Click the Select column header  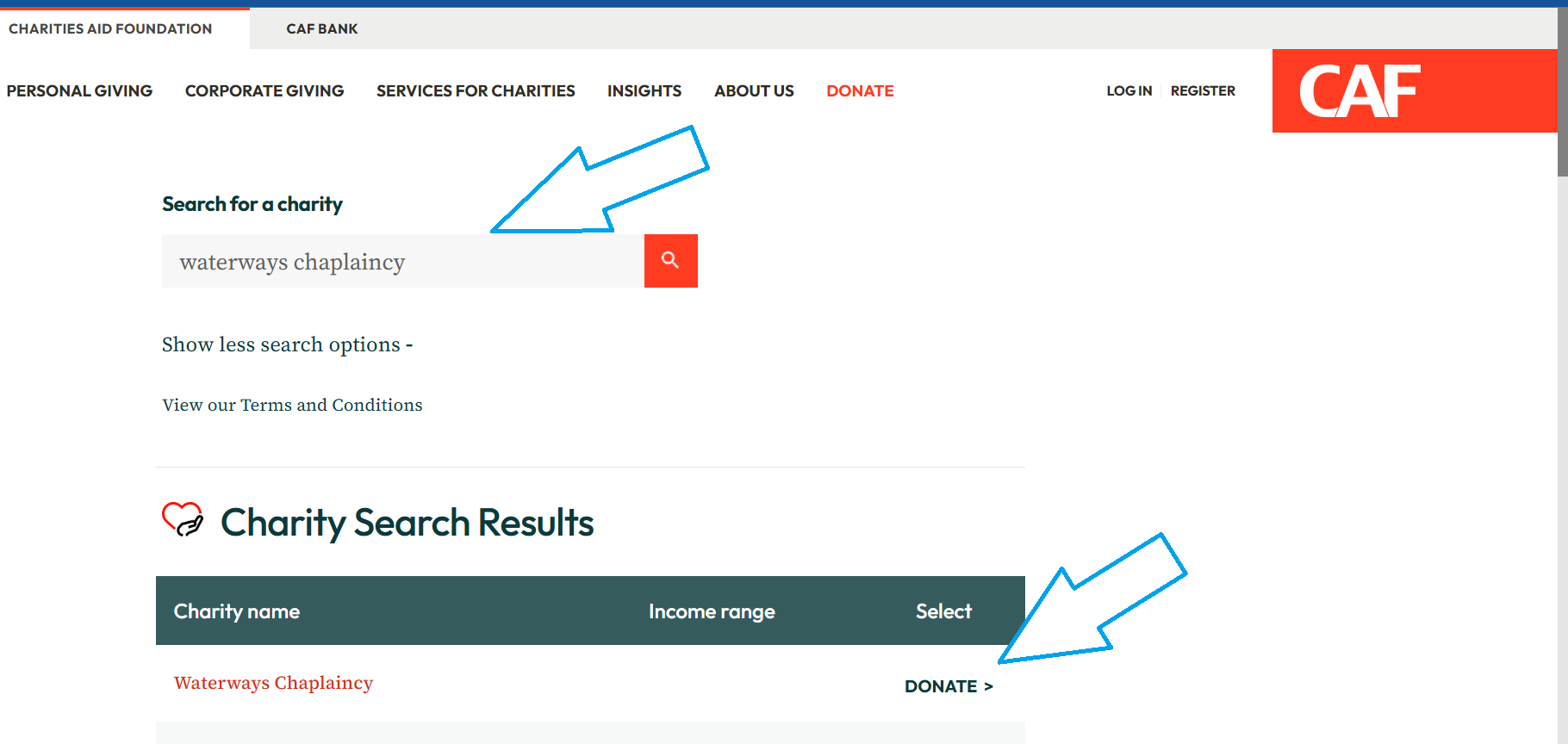[x=943, y=611]
